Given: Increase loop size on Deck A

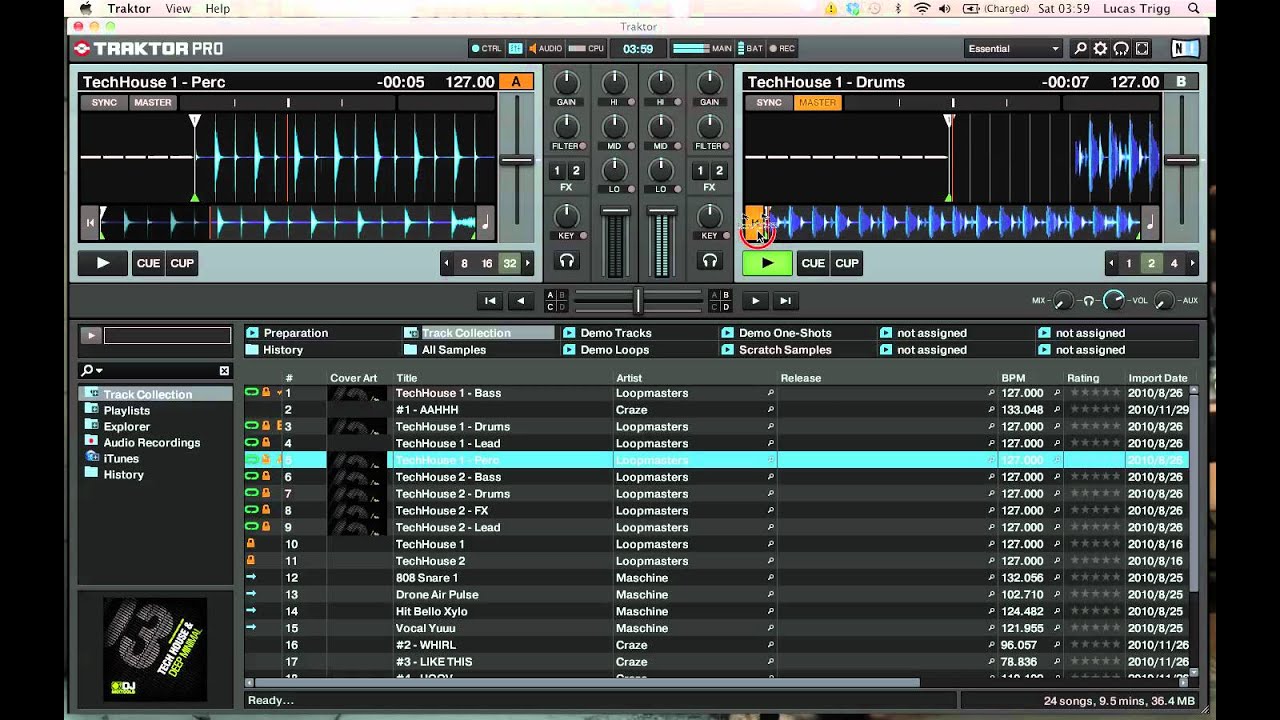Looking at the screenshot, I should tap(528, 263).
